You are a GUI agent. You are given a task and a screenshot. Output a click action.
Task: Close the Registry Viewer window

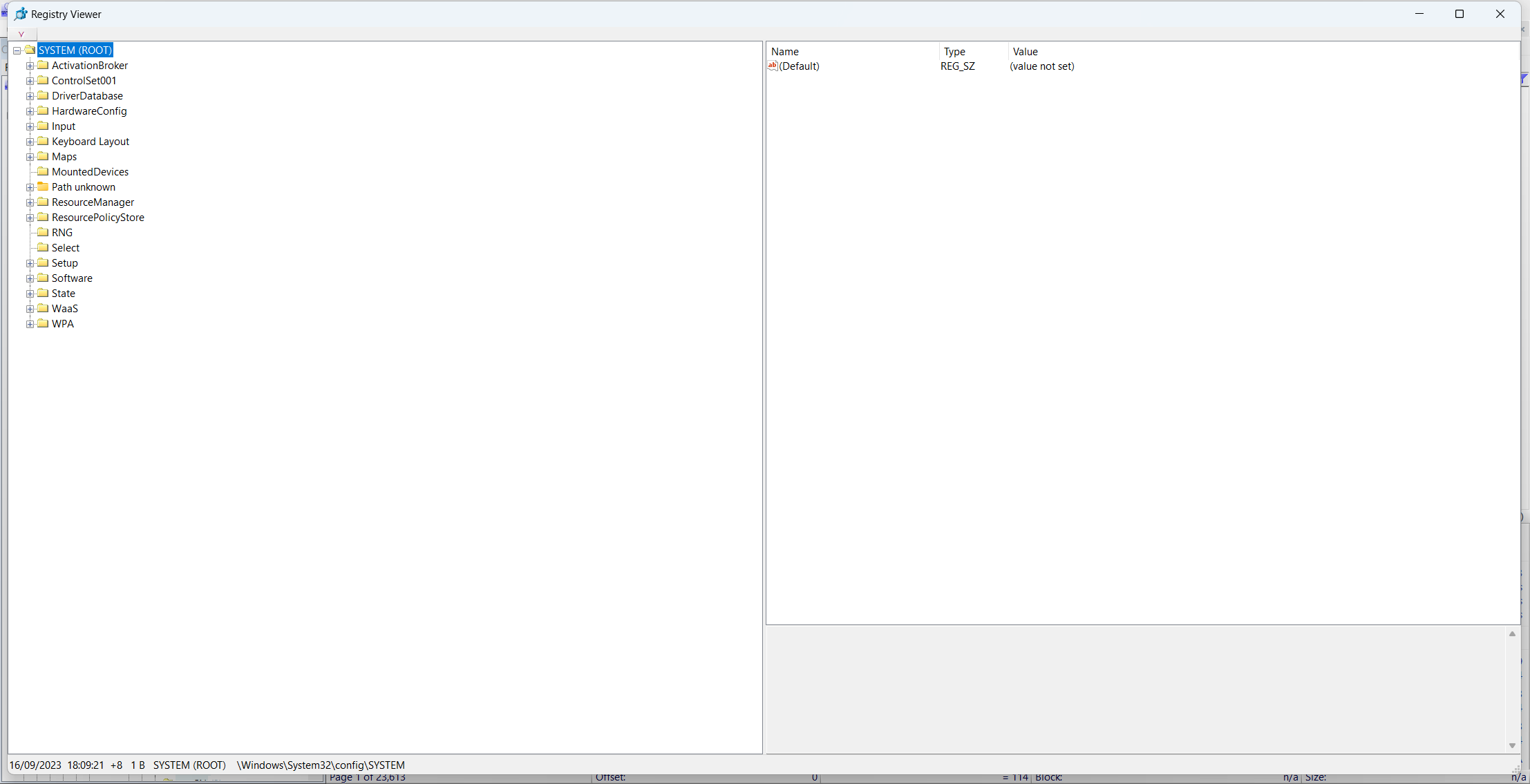tap(1500, 14)
